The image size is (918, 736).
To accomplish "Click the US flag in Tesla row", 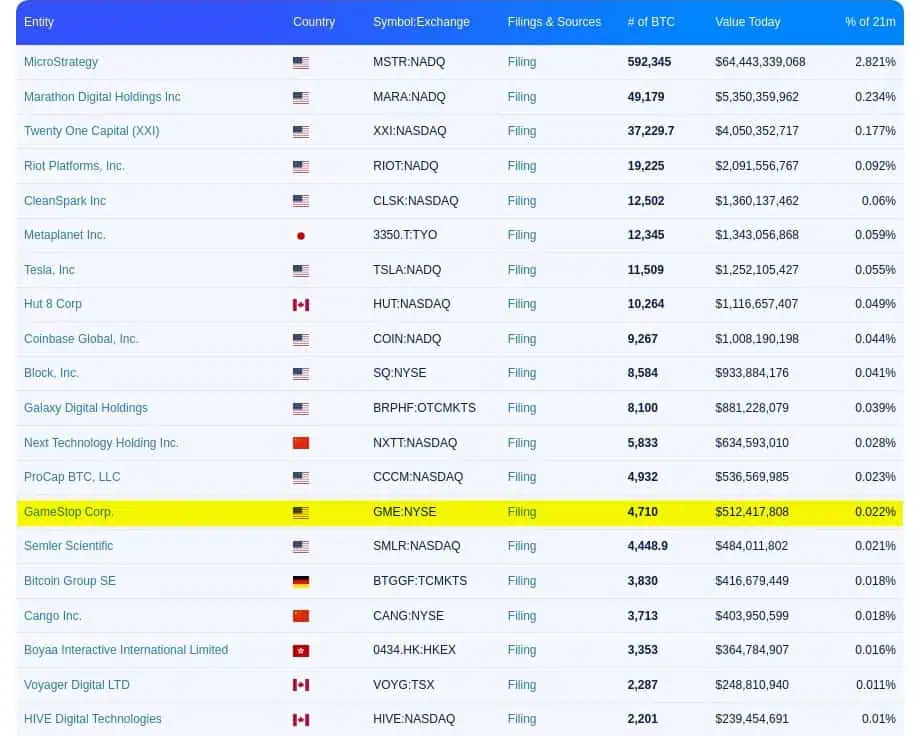I will point(301,271).
